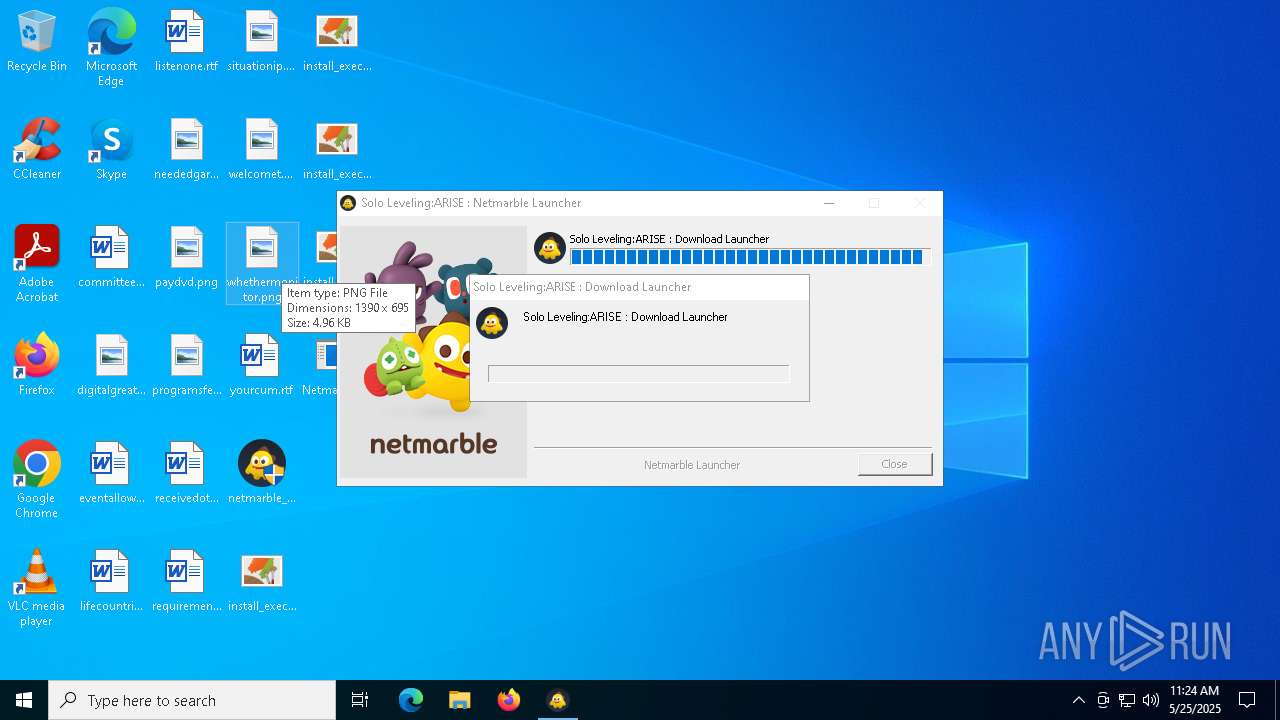The width and height of the screenshot is (1280, 720).
Task: Select the Skype desktop shortcut
Action: (111, 150)
